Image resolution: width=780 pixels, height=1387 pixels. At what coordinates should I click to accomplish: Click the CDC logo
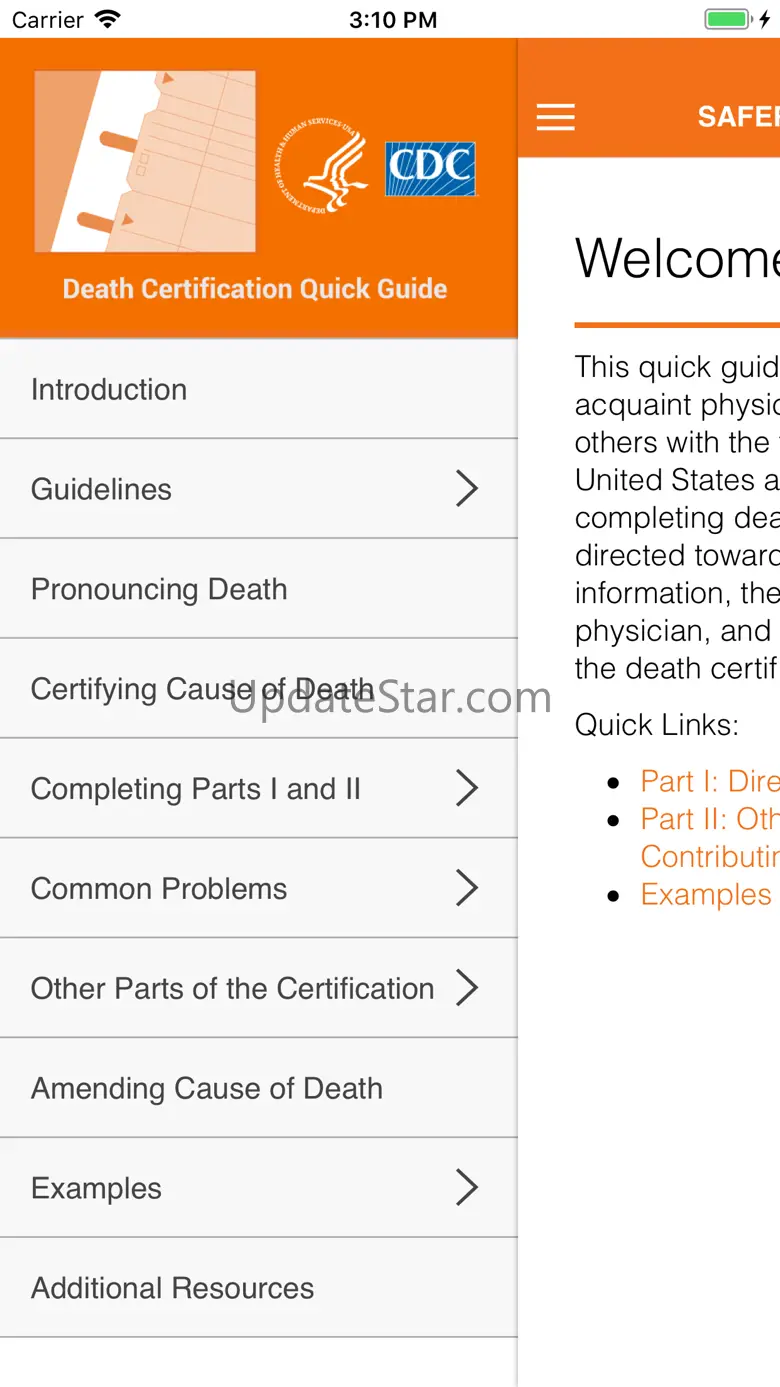(430, 168)
